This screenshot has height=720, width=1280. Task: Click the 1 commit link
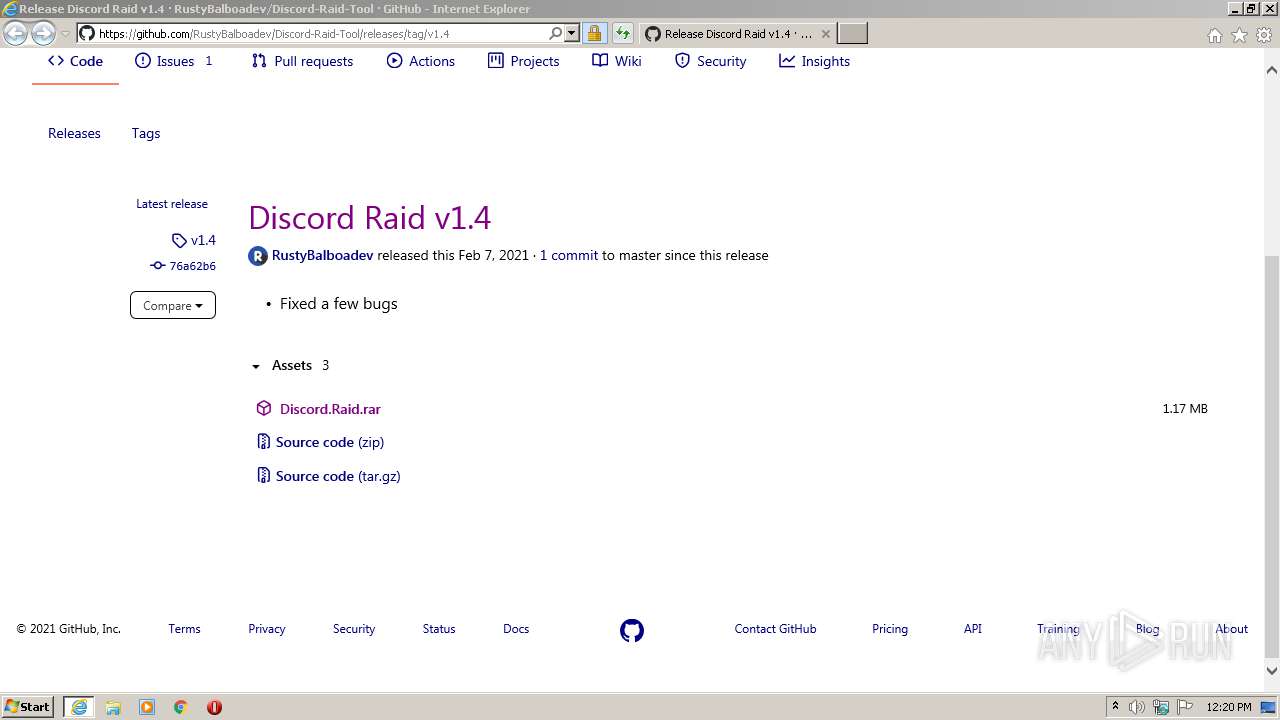[x=569, y=255]
